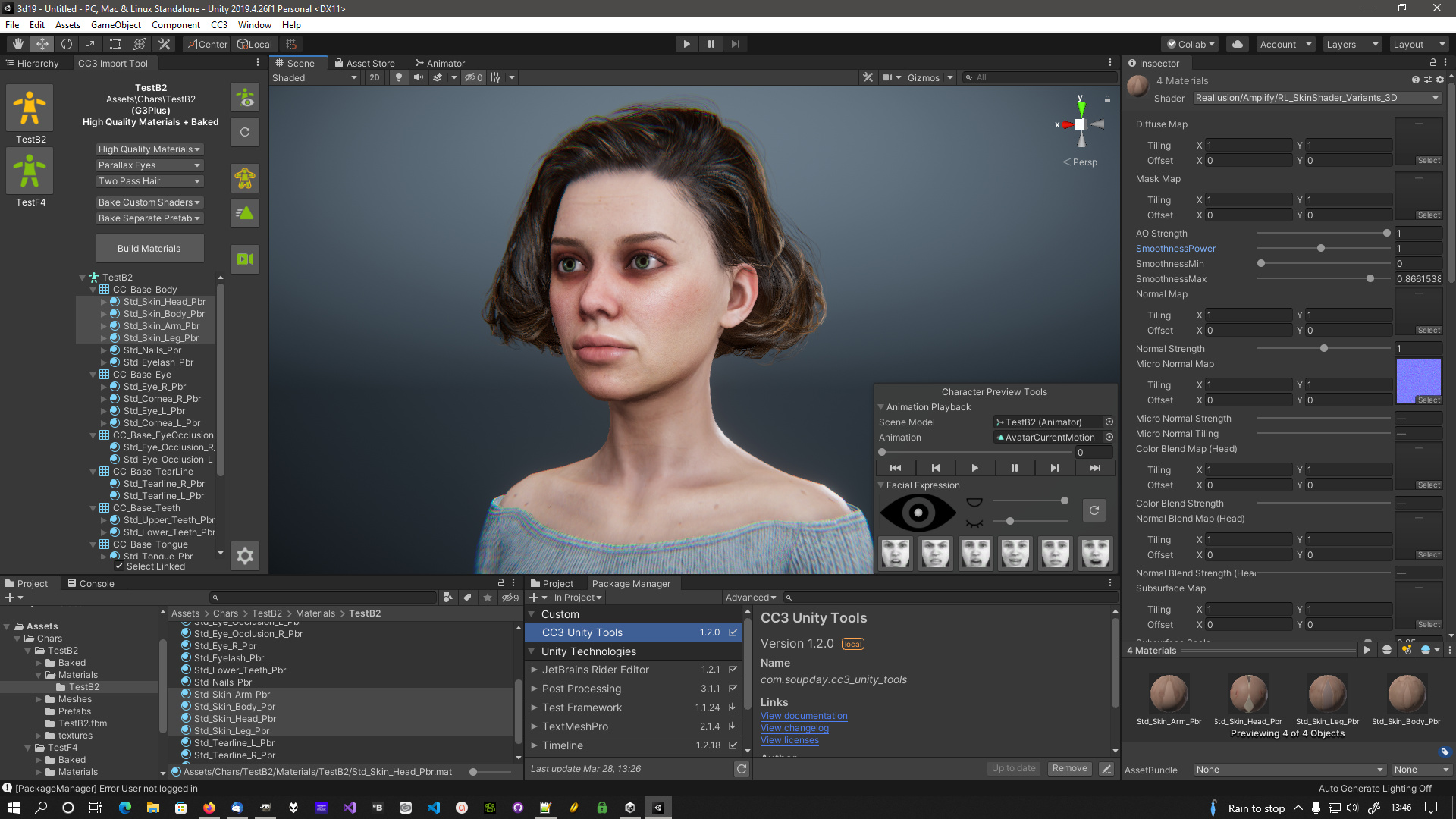Image resolution: width=1456 pixels, height=819 pixels.
Task: Click the Play mode button
Action: point(686,44)
